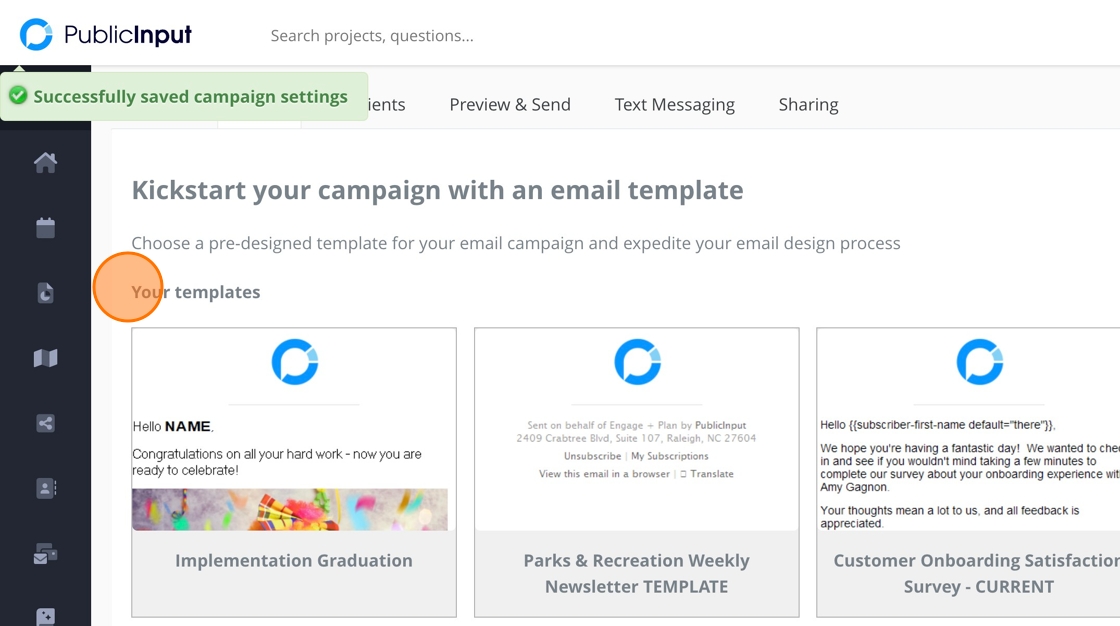Viewport: 1120px width, 626px height.
Task: Open the folded map icon in sidebar
Action: [45, 358]
